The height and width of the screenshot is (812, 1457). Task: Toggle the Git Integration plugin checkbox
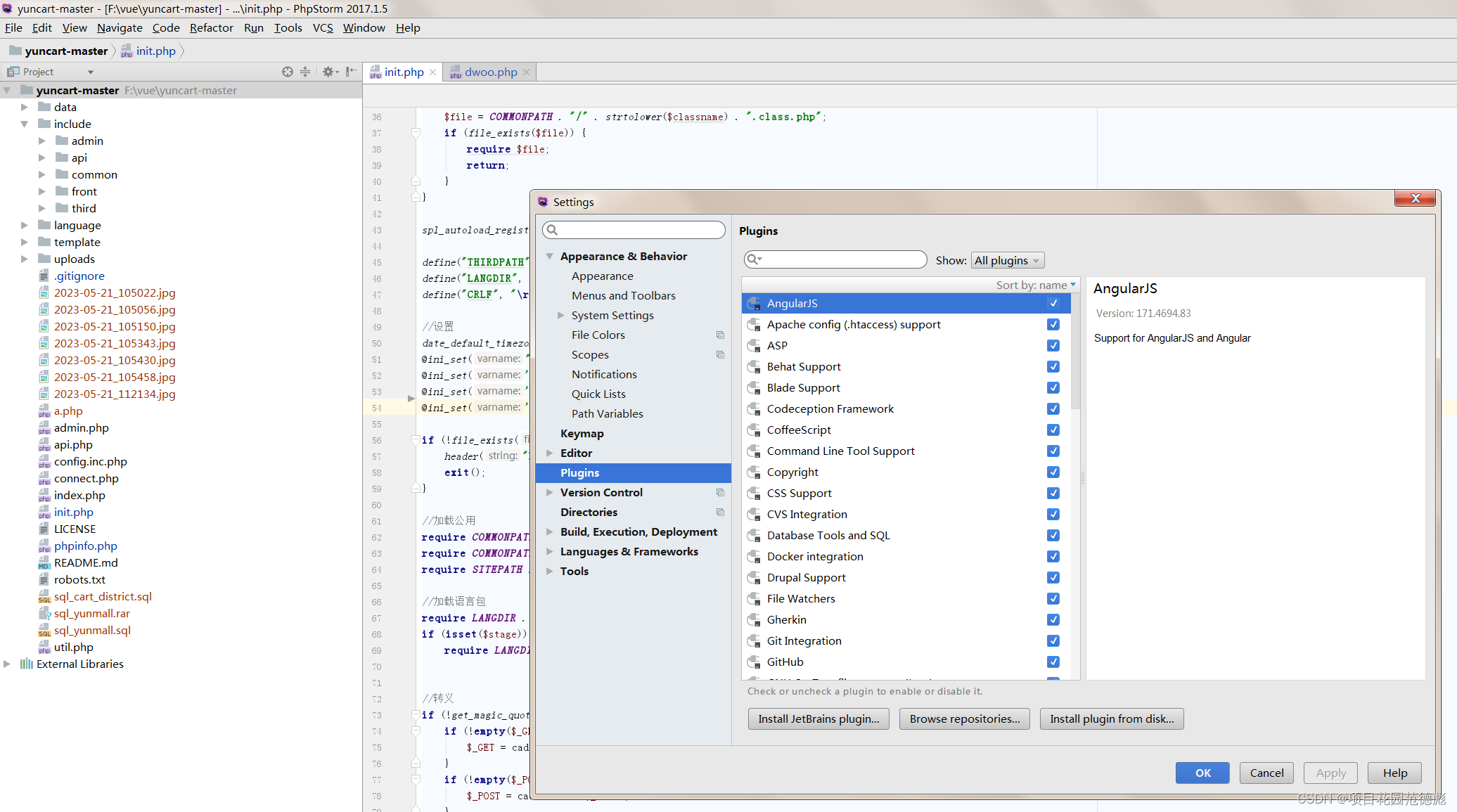1053,641
